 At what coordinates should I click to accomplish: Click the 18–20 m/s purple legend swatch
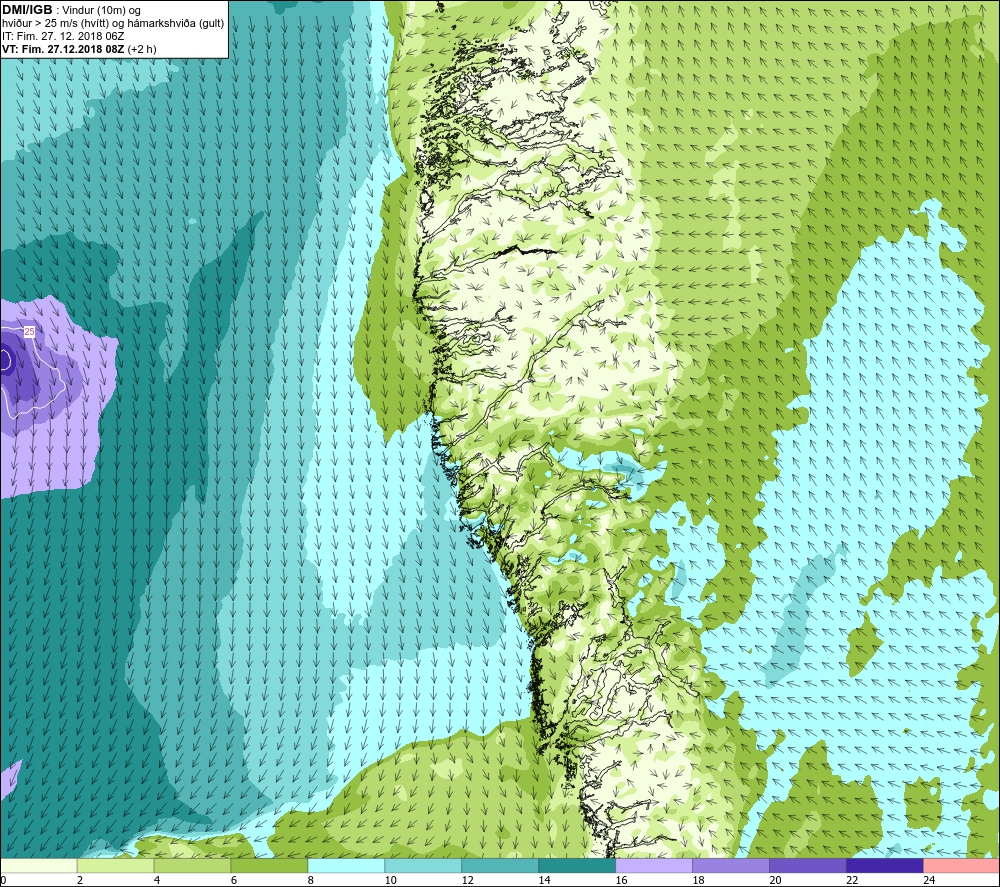click(x=731, y=865)
